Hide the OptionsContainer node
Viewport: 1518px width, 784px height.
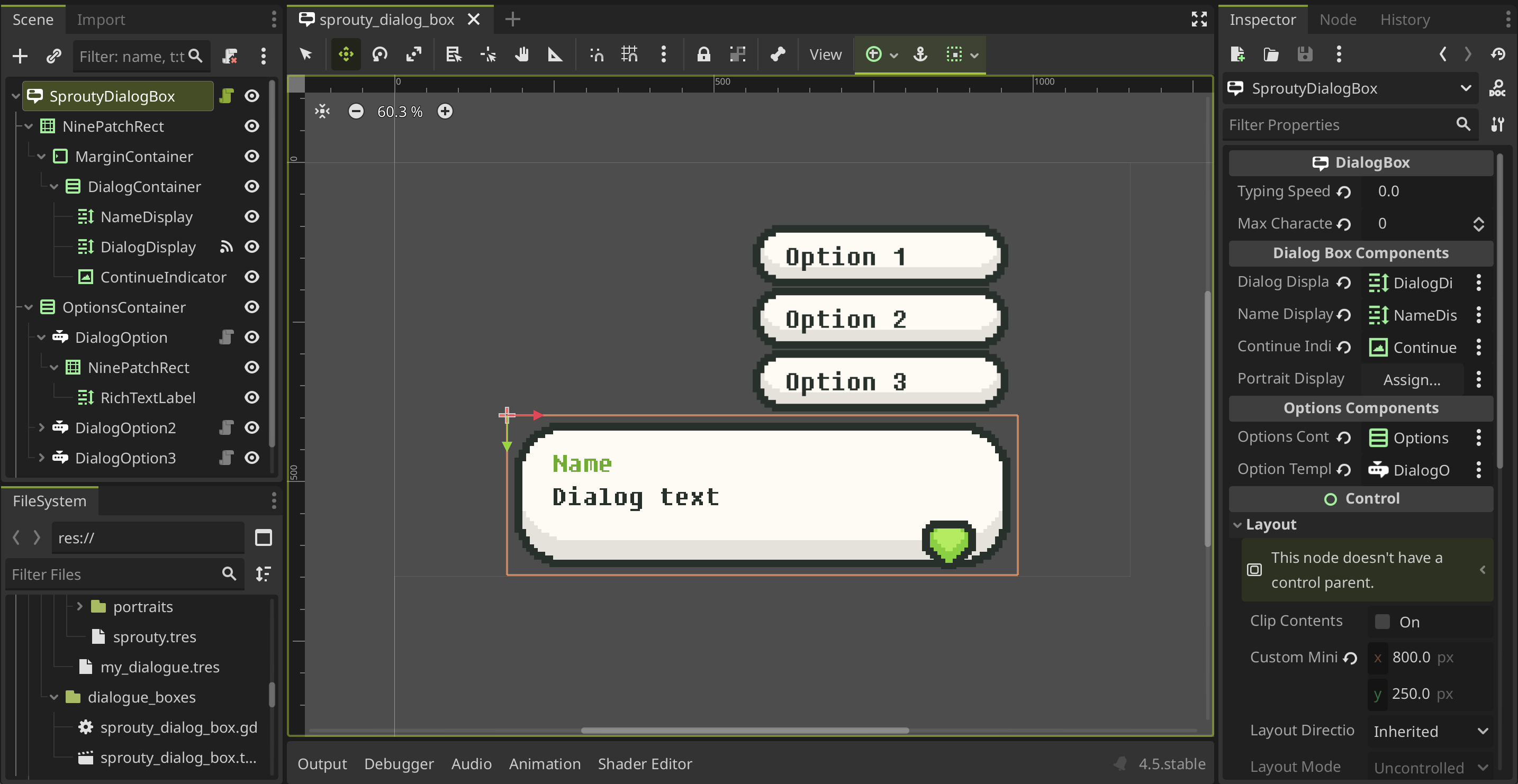[x=252, y=307]
